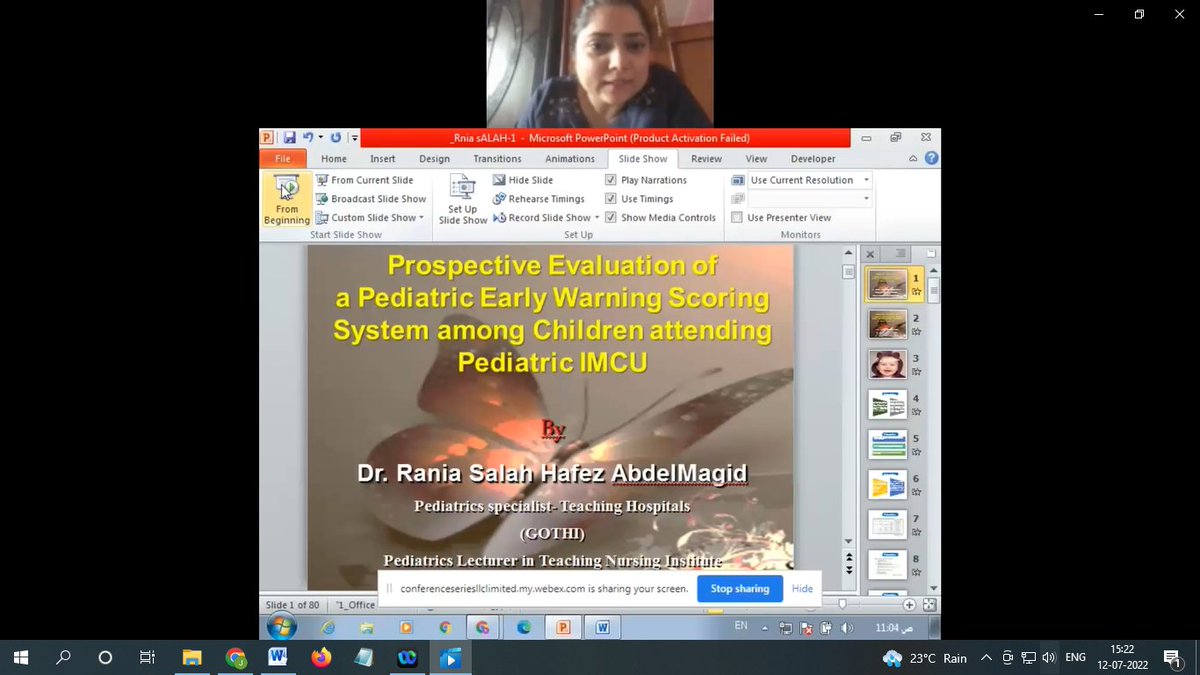
Task: Open Edge in the shared taskbar
Action: pos(524,628)
